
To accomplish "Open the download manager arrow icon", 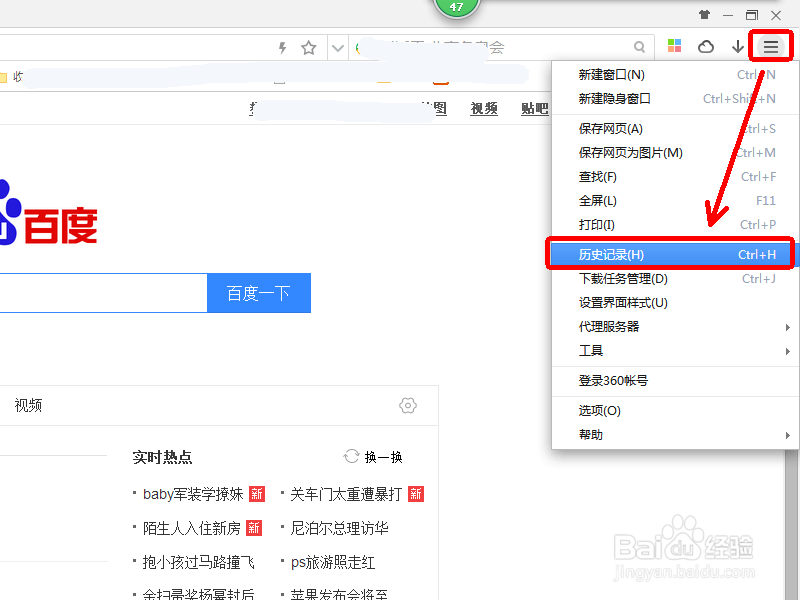I will pyautogui.click(x=735, y=46).
